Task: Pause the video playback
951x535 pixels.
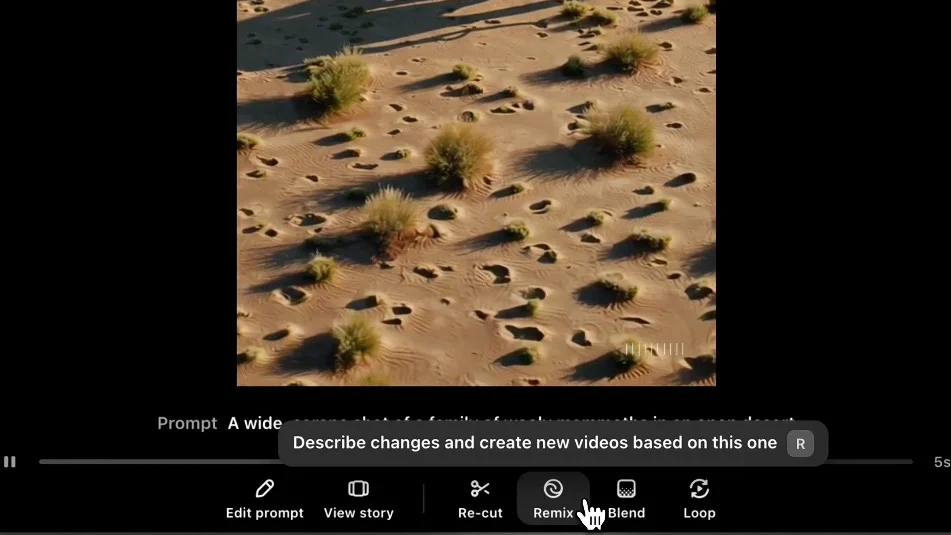Action: (x=10, y=462)
